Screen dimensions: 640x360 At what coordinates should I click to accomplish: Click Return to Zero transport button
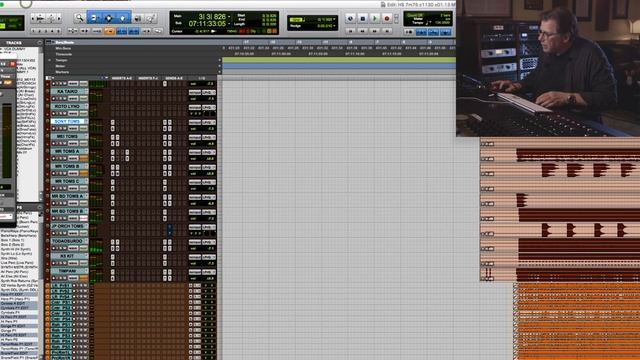pos(350,31)
